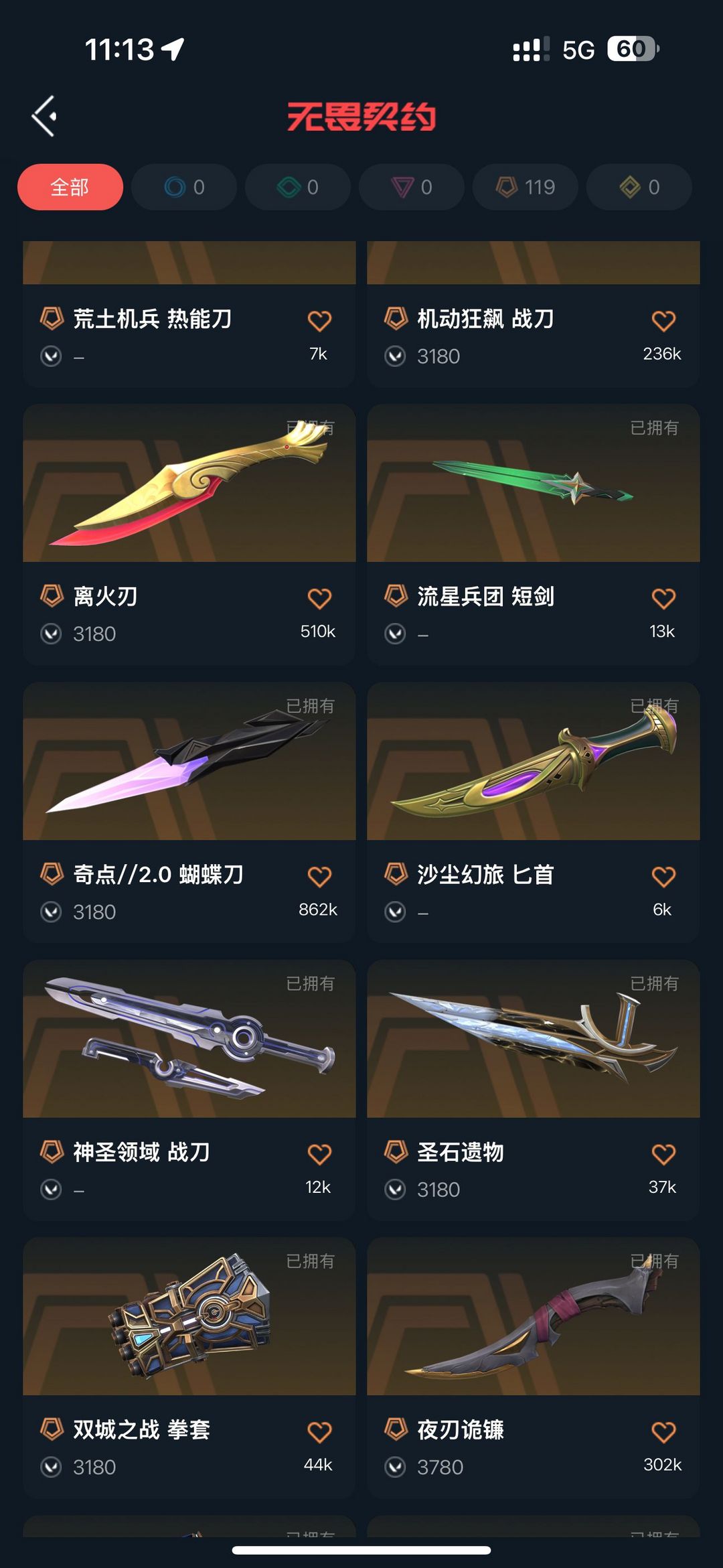Tap heart icon on 圣石遗物
This screenshot has width=723, height=1568.
pyautogui.click(x=663, y=1154)
